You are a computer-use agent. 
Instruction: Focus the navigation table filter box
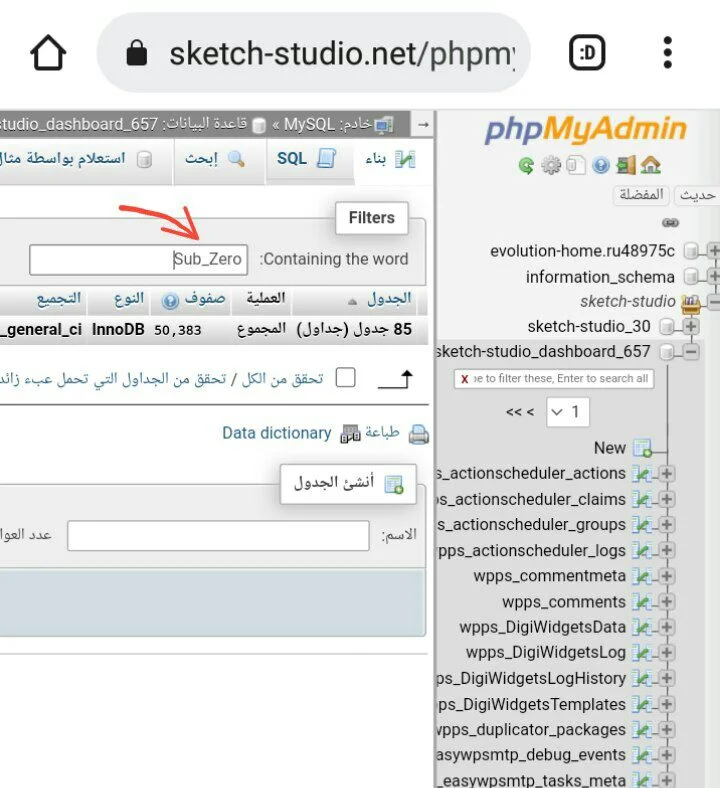pos(554,378)
